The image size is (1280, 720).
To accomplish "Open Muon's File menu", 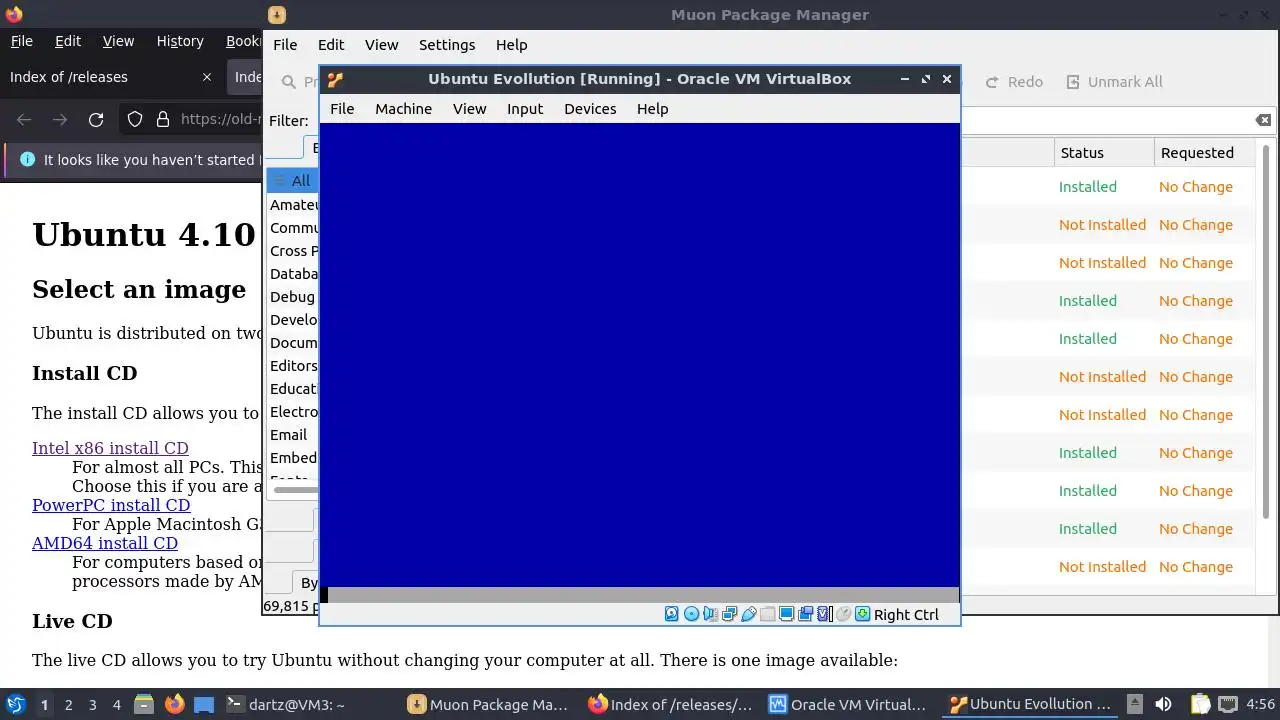I will (285, 45).
